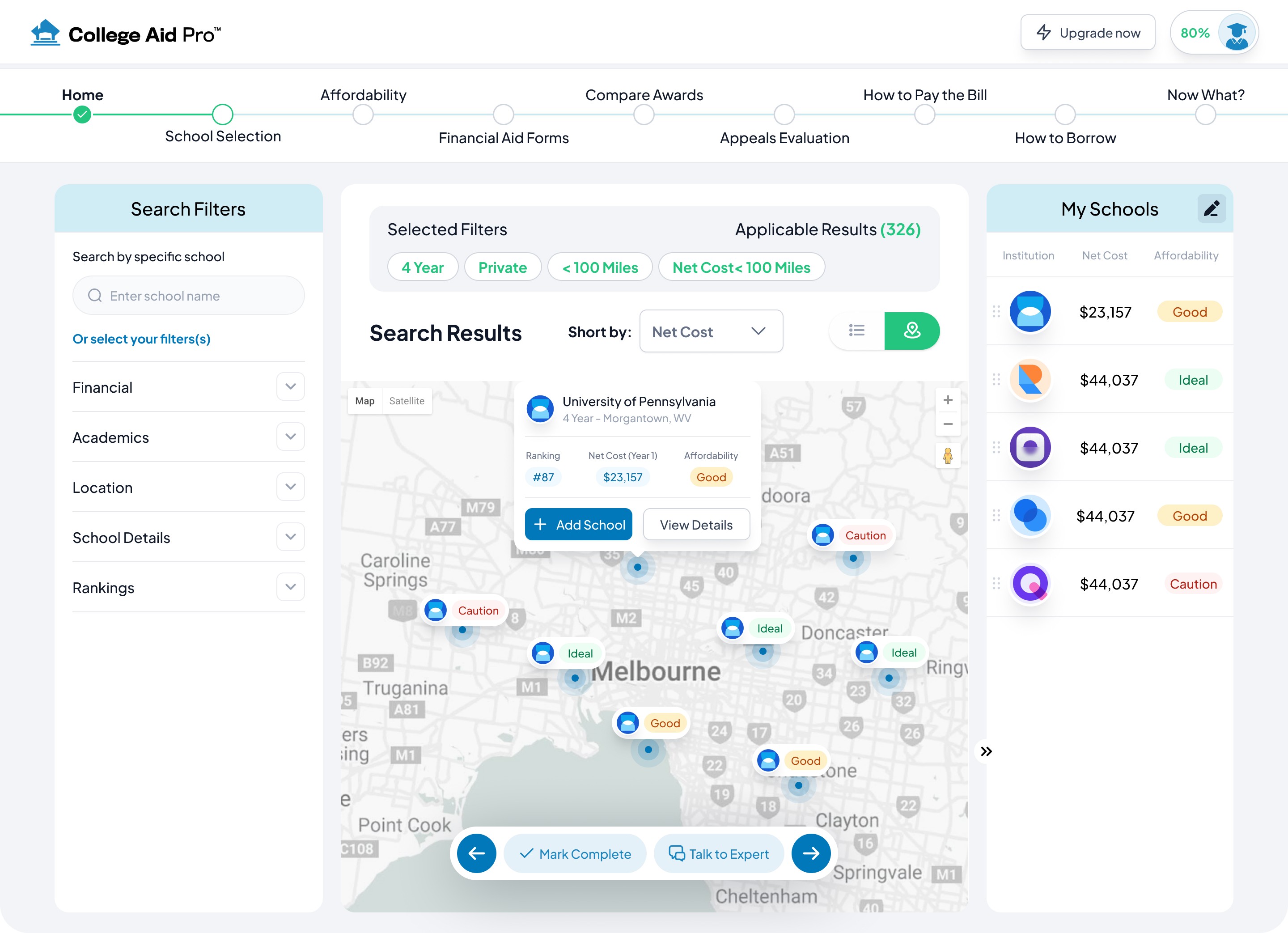Remove the Private filter chip
This screenshot has width=1288, height=933.
(x=503, y=267)
